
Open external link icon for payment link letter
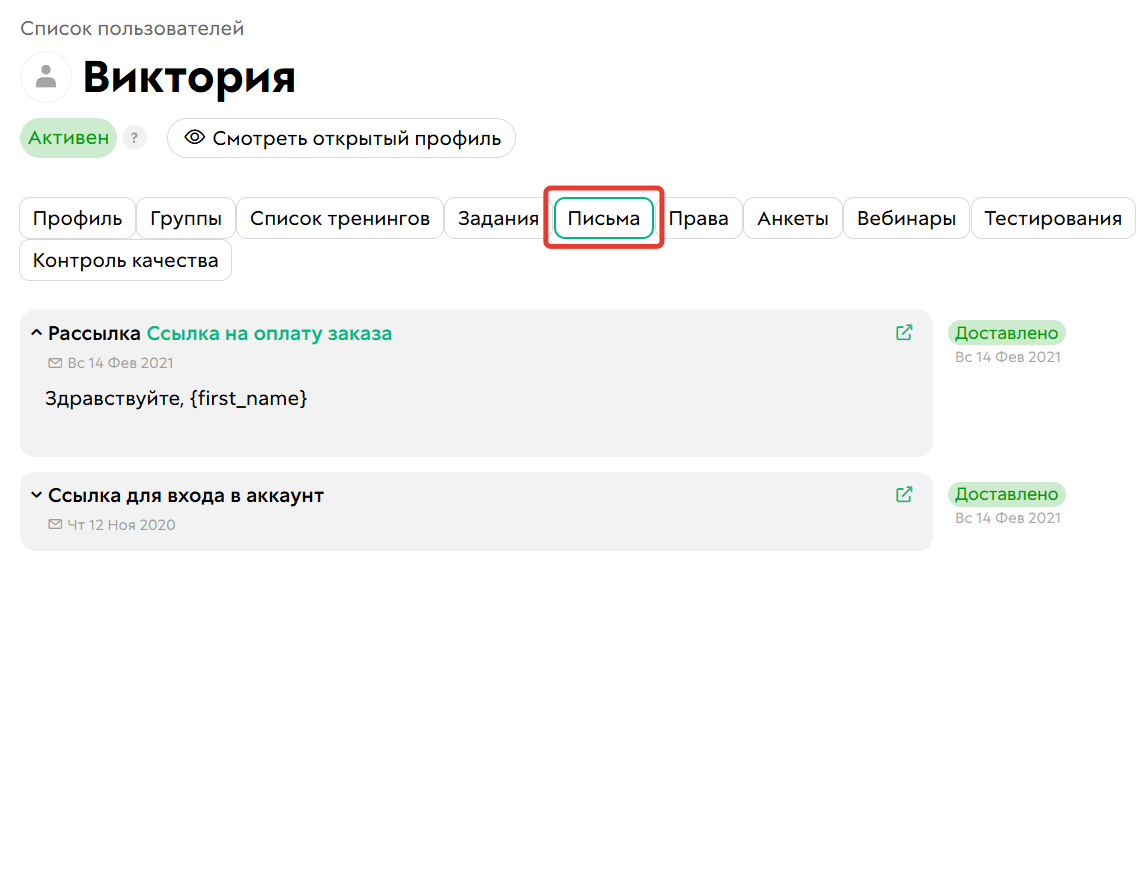point(904,333)
